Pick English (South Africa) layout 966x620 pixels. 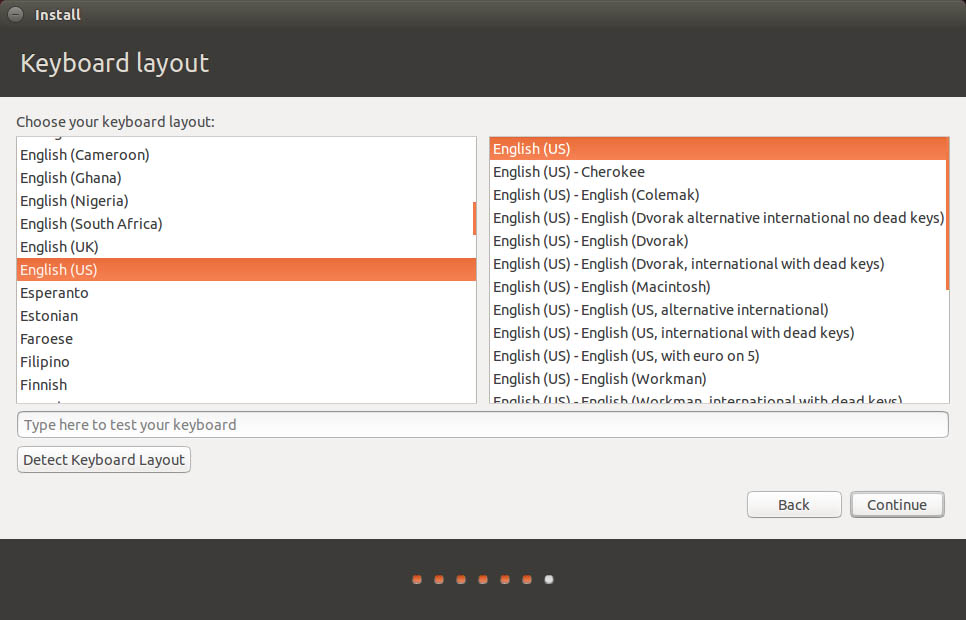point(246,224)
